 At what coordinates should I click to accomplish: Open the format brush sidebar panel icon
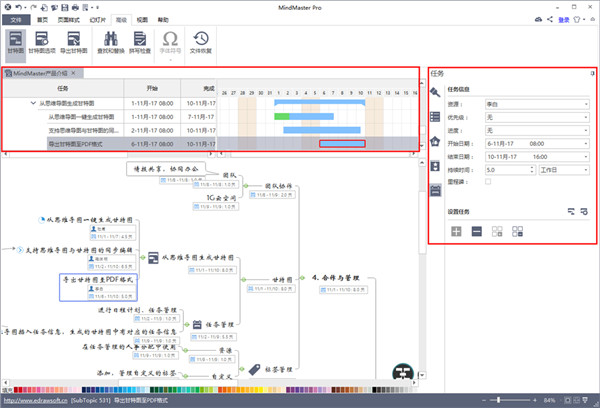tap(435, 92)
